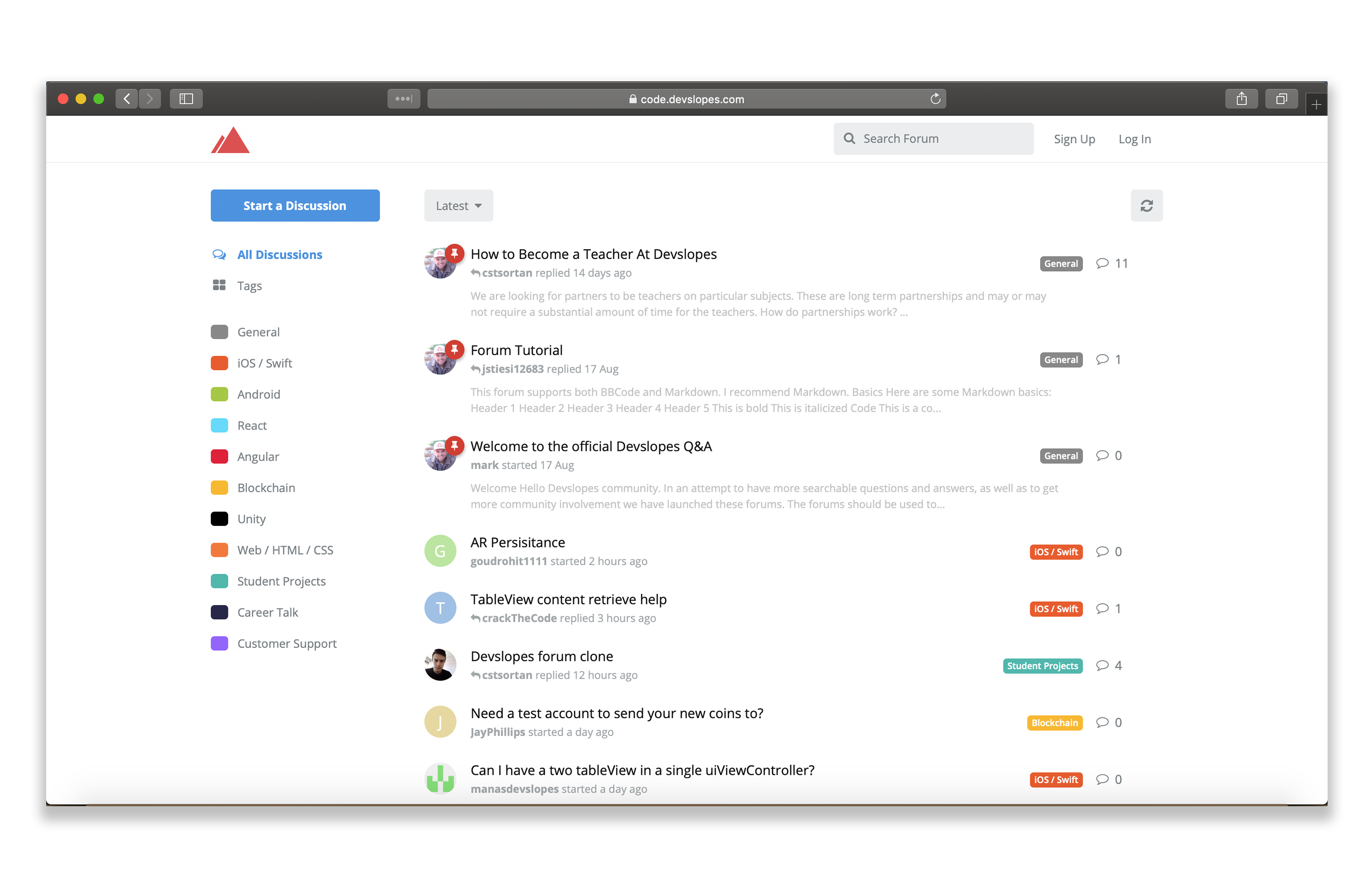The width and height of the screenshot is (1372, 878).
Task: Open Safari tab overview icon
Action: point(1281,99)
